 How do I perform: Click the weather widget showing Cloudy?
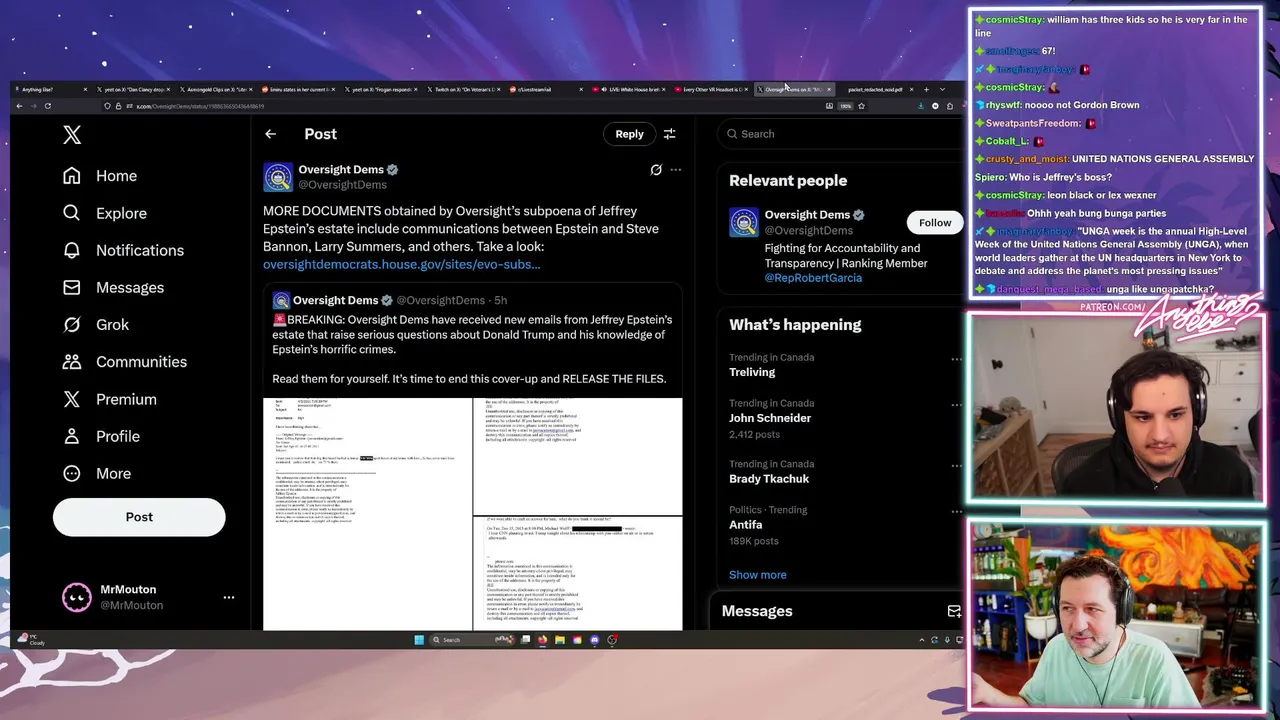click(x=30, y=640)
